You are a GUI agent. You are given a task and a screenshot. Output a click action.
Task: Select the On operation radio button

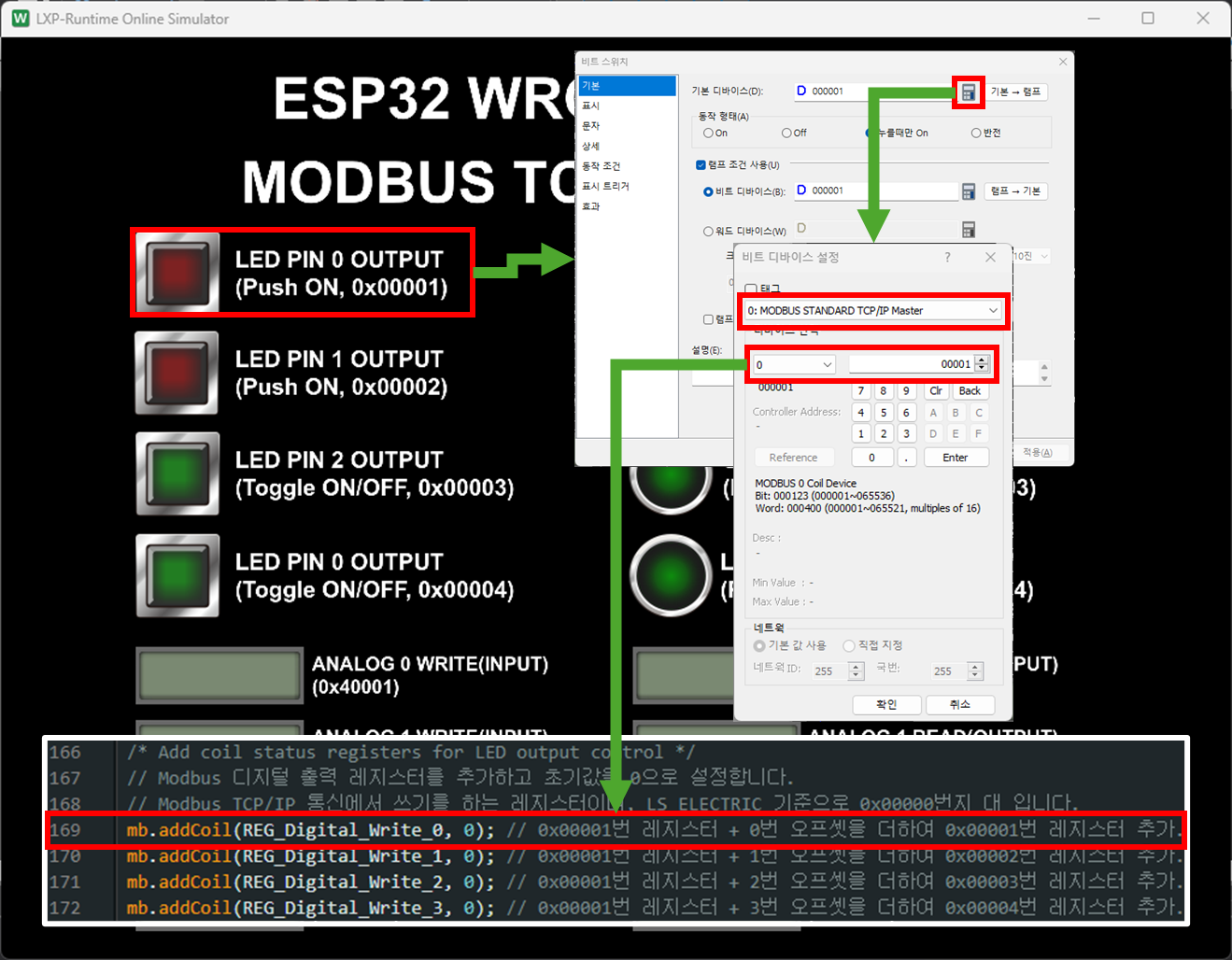coord(709,133)
